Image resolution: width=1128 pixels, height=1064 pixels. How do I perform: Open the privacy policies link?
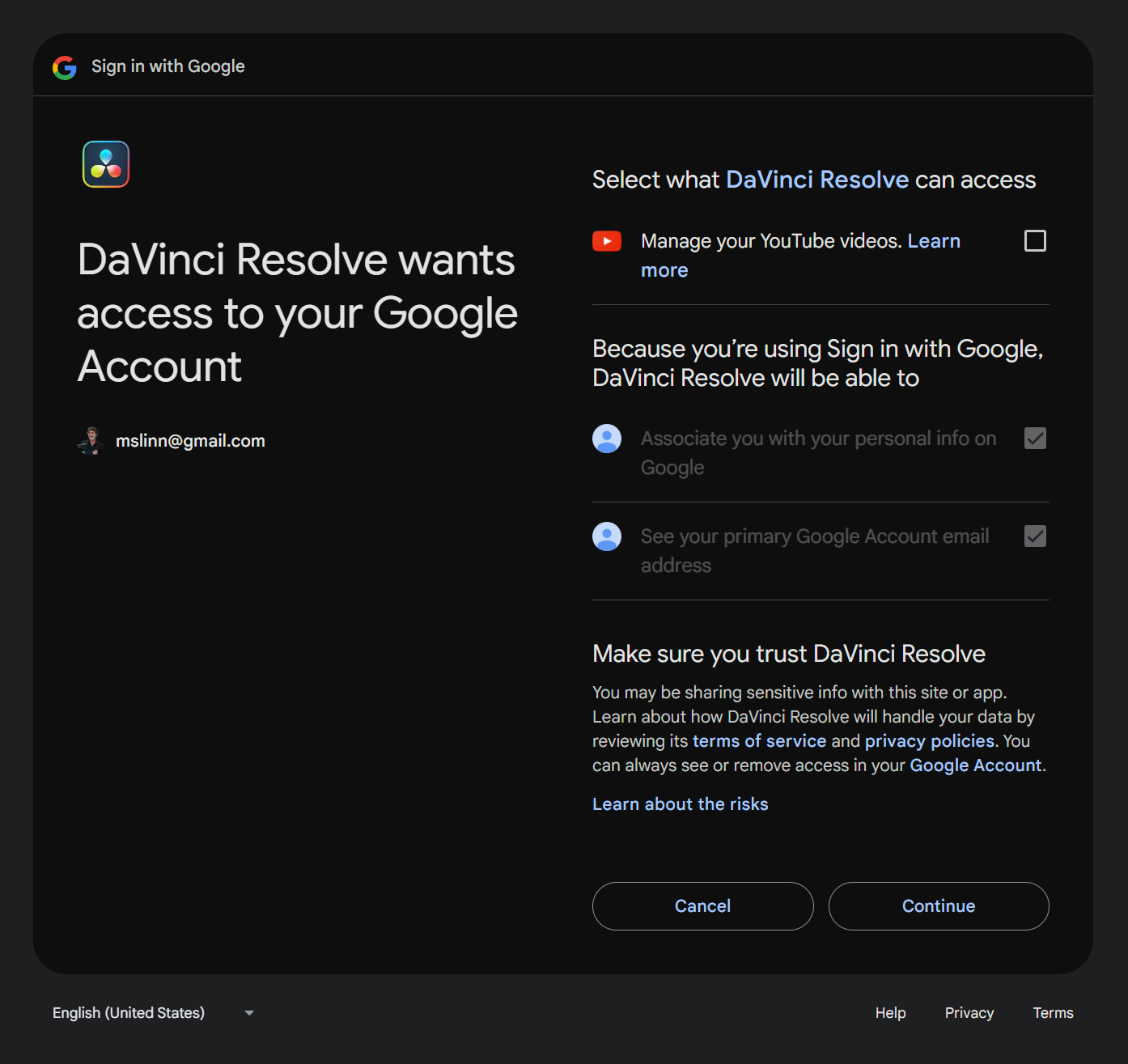(x=929, y=741)
